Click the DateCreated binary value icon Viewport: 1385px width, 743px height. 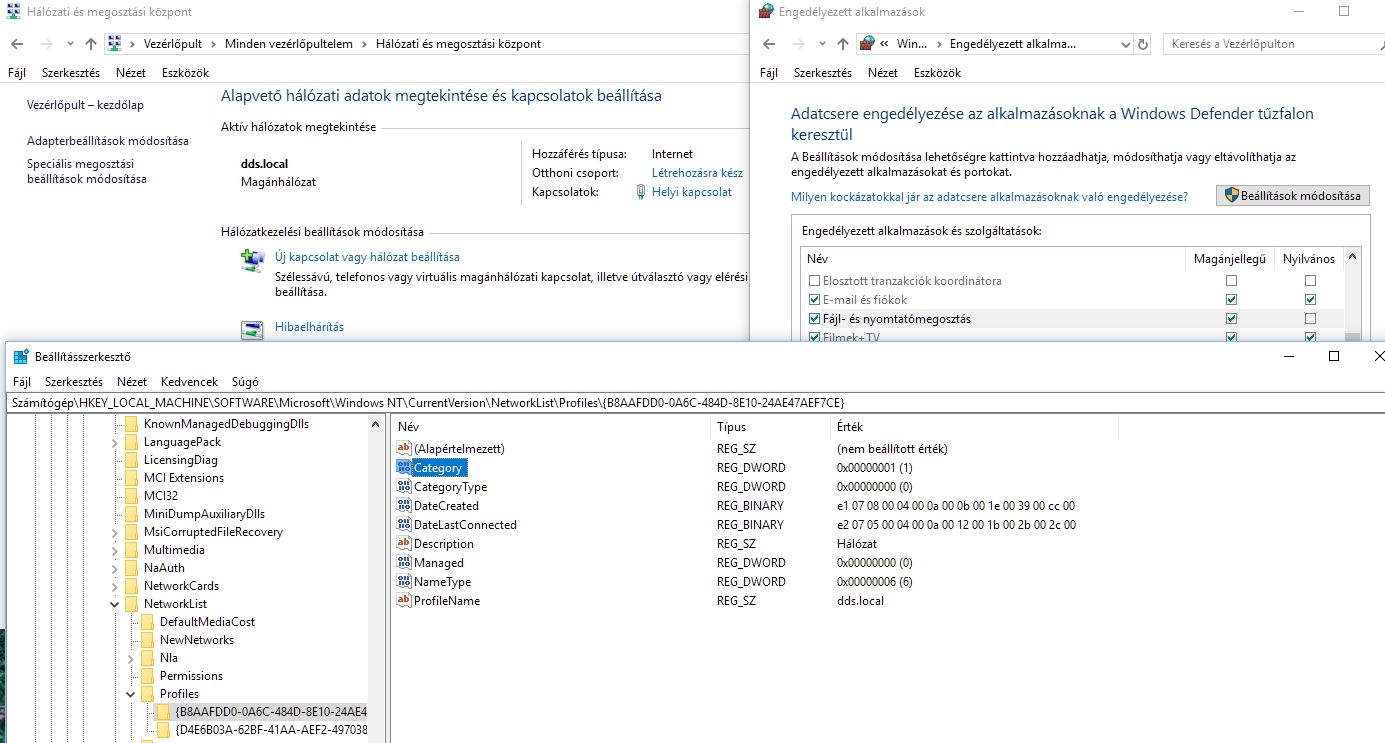coord(404,506)
